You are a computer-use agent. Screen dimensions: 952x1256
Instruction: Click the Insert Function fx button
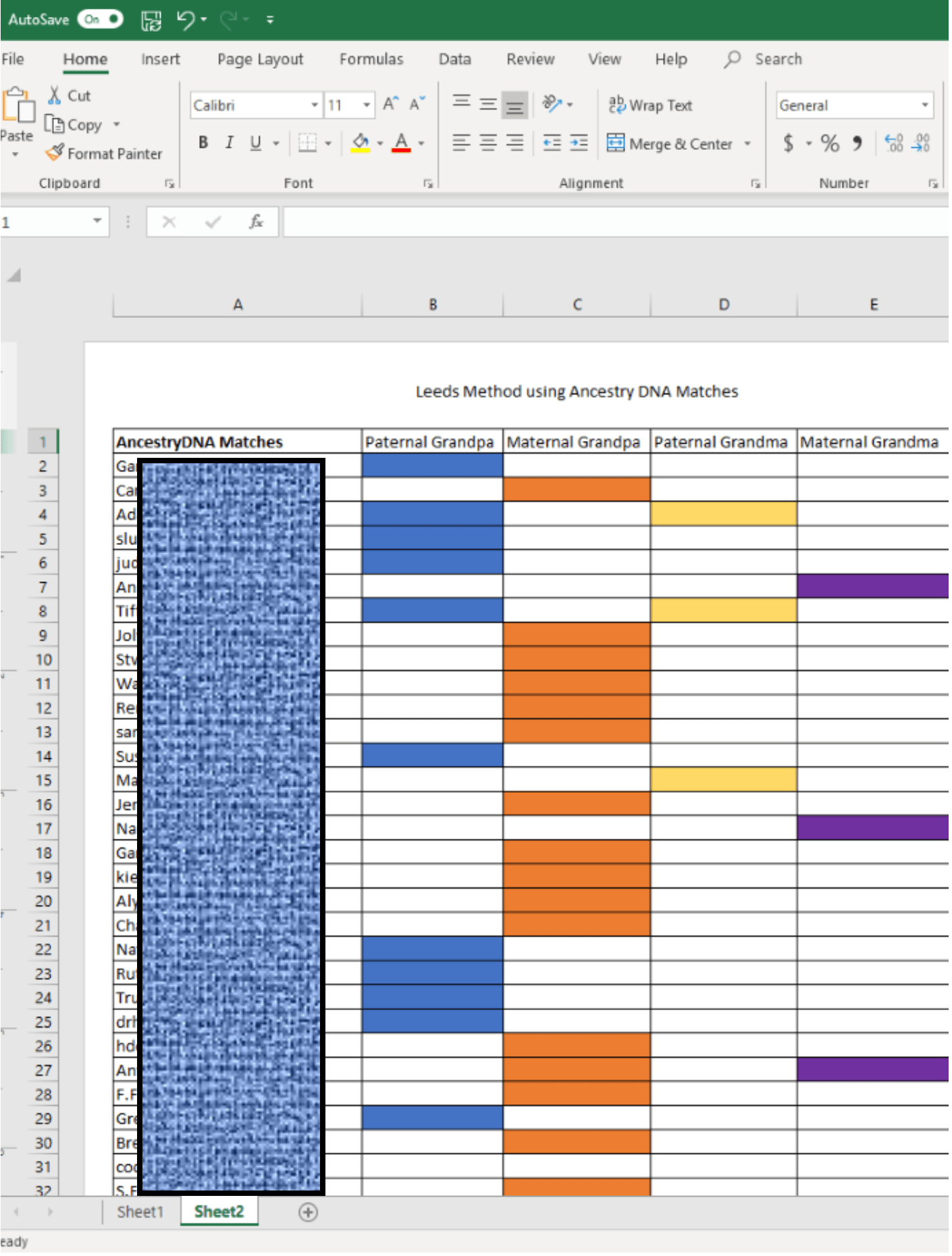pos(256,221)
